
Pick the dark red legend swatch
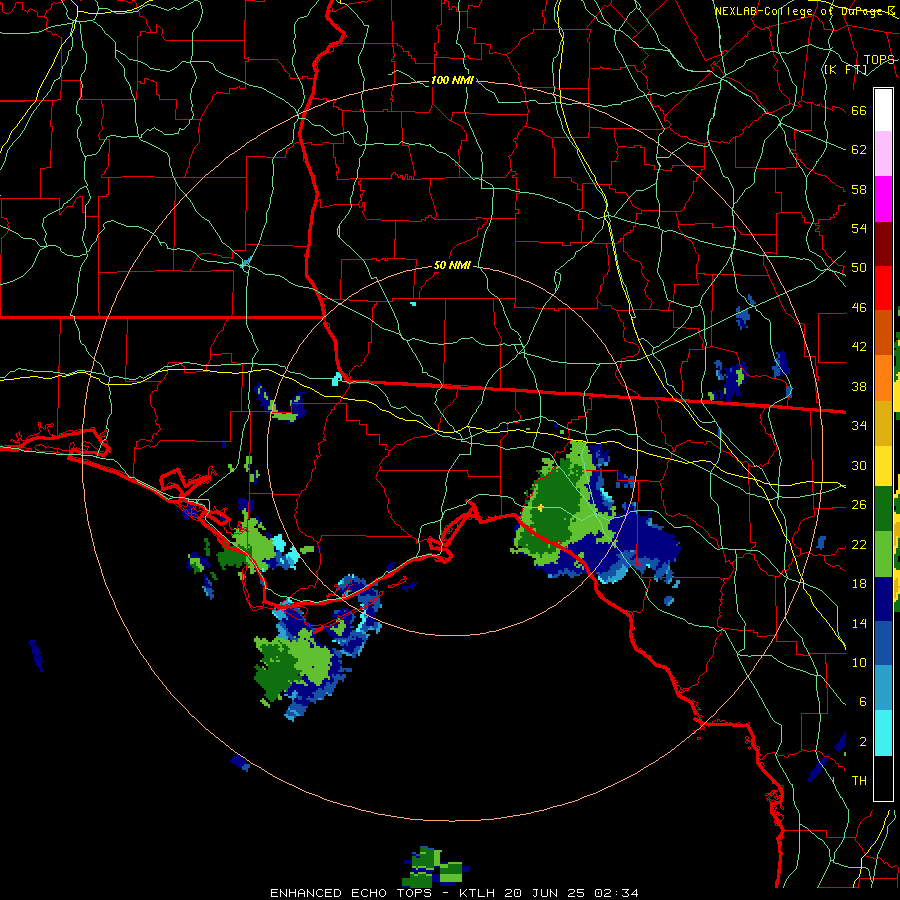tap(883, 245)
